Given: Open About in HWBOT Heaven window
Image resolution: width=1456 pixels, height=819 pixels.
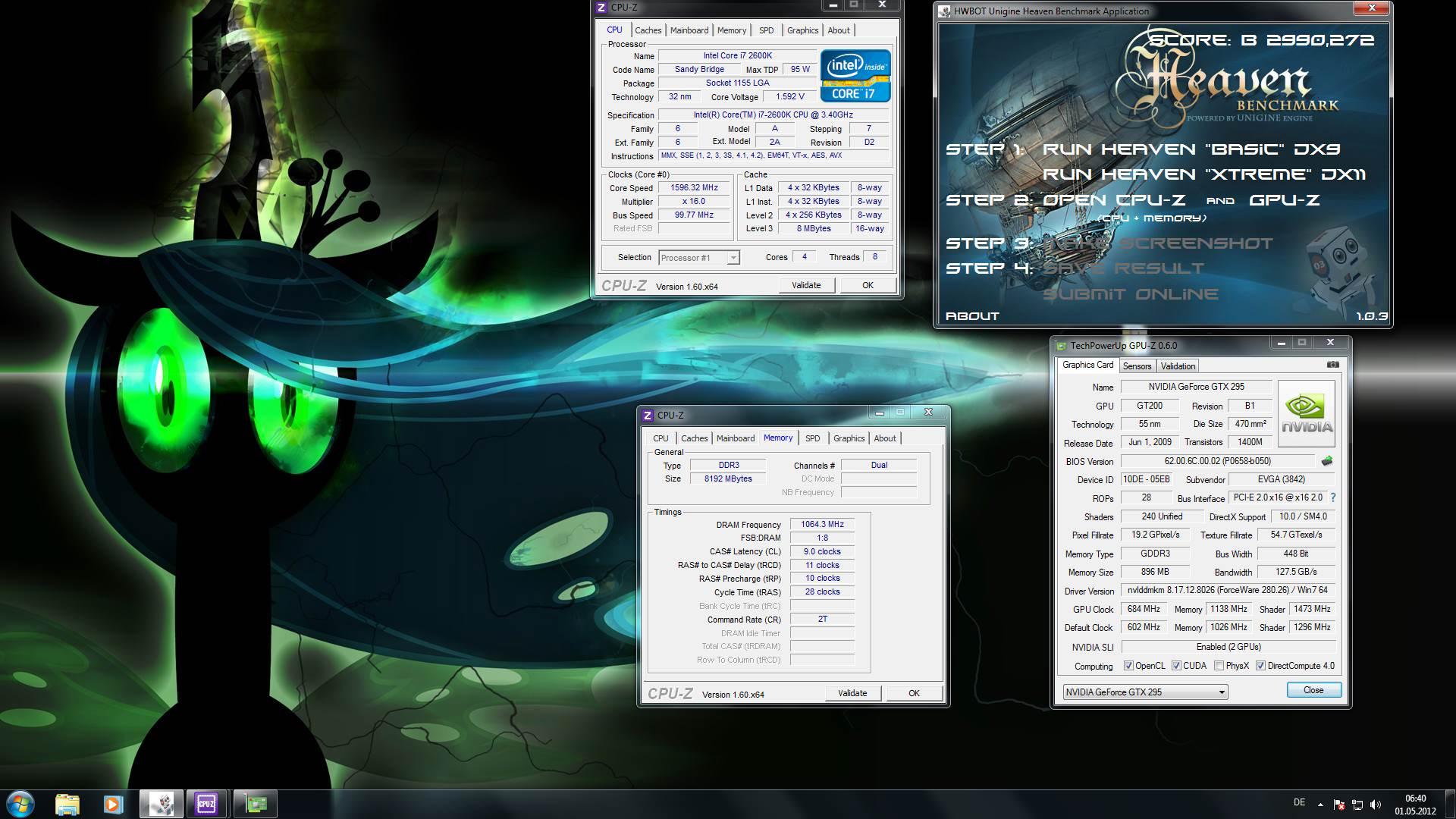Looking at the screenshot, I should pyautogui.click(x=972, y=316).
